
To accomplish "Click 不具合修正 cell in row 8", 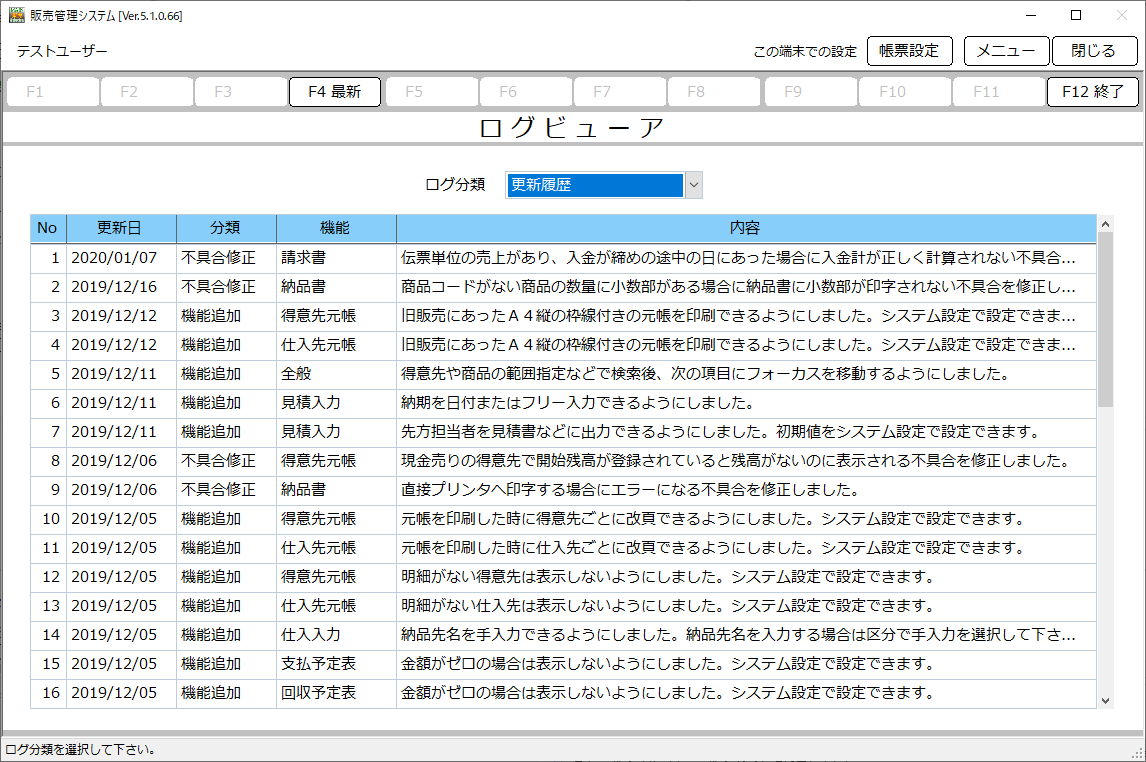I will (x=227, y=461).
